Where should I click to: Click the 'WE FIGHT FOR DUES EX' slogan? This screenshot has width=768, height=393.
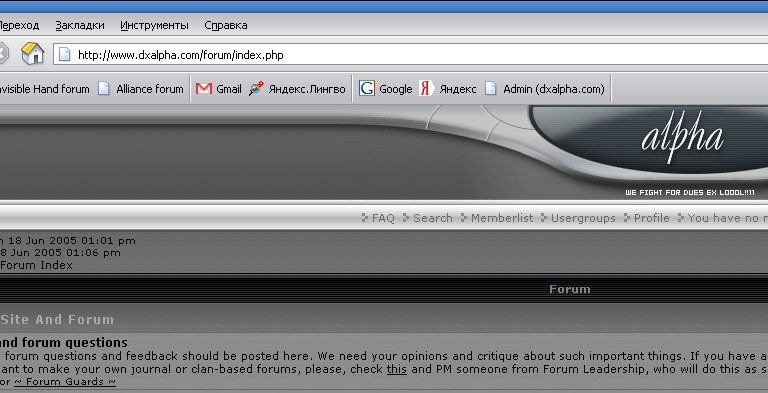[x=671, y=193]
